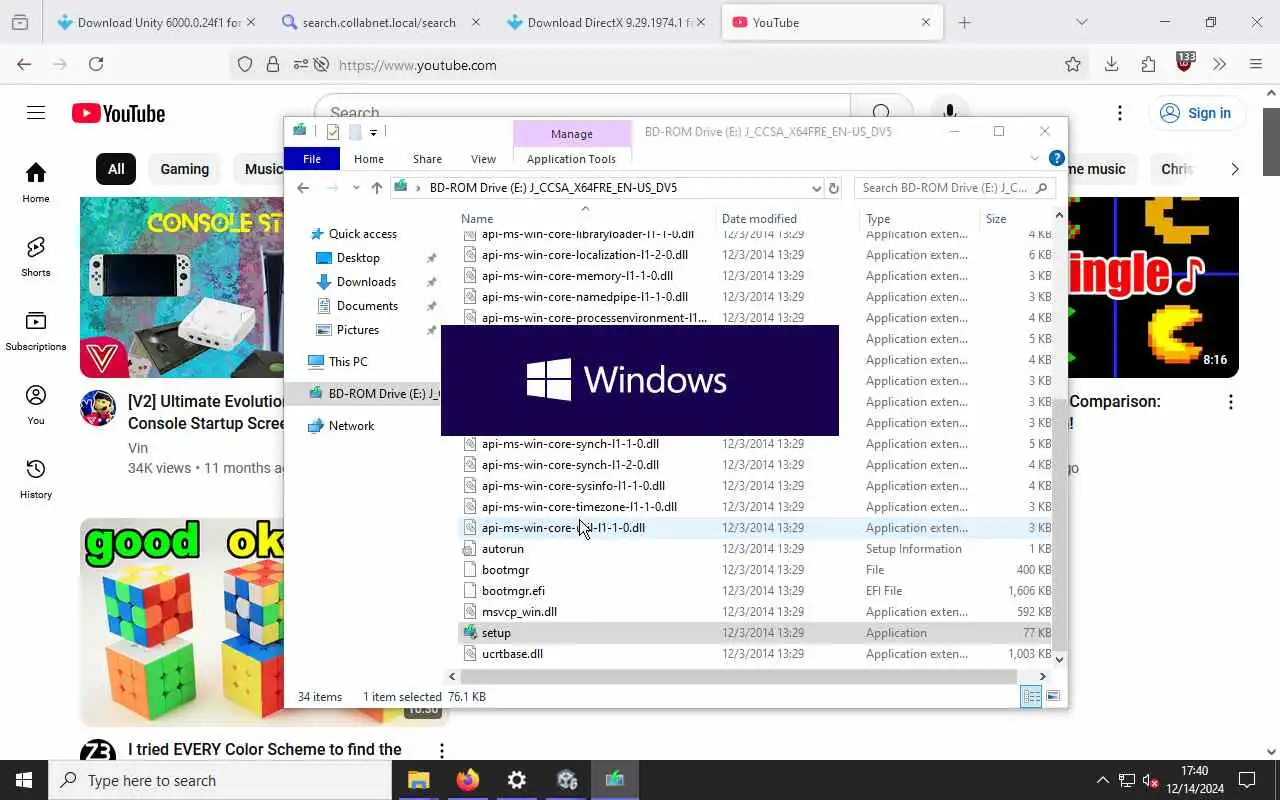The width and height of the screenshot is (1280, 800).
Task: Bookmark this page with the star icon
Action: click(x=1073, y=64)
